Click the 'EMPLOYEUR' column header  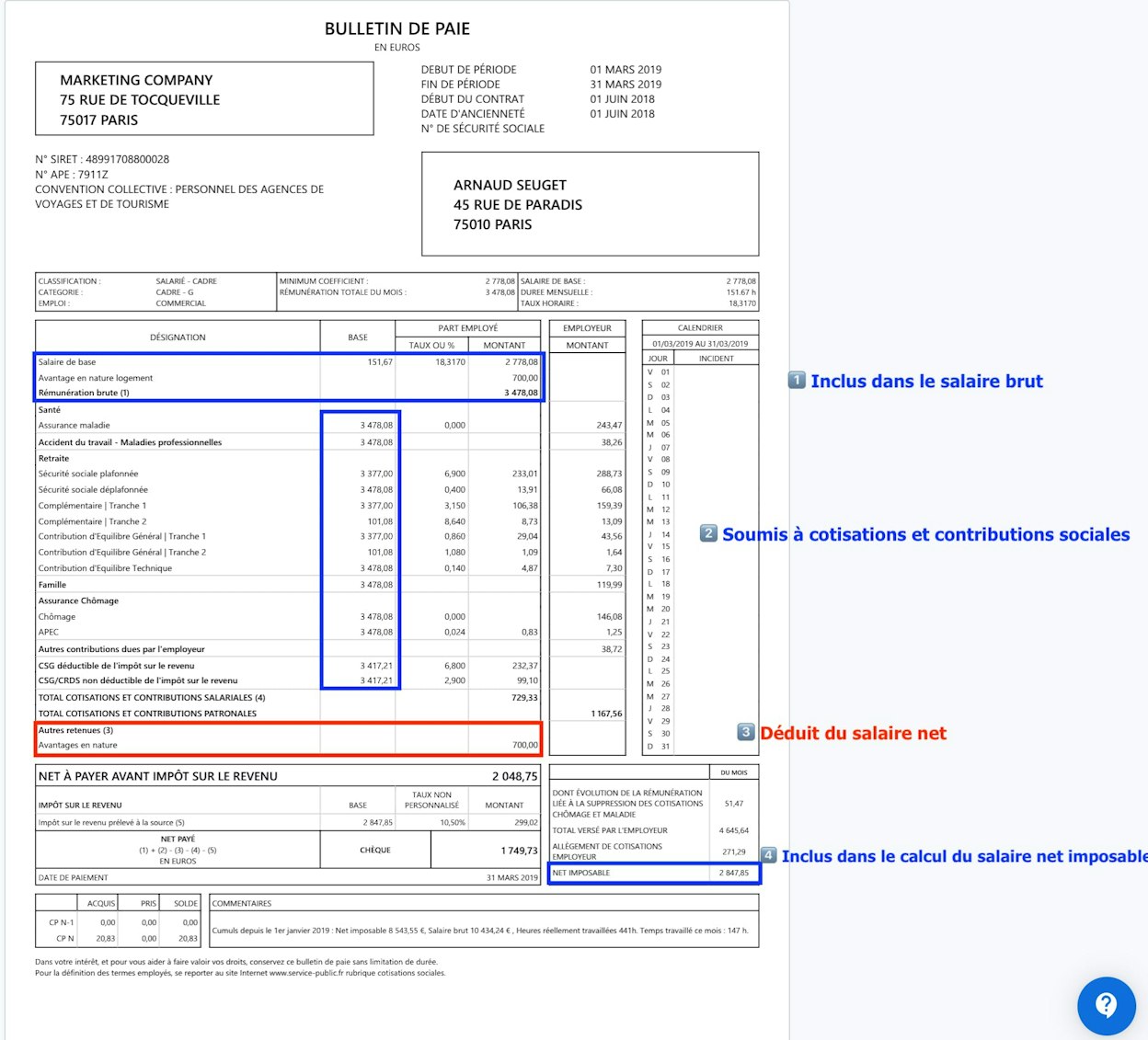[x=587, y=328]
